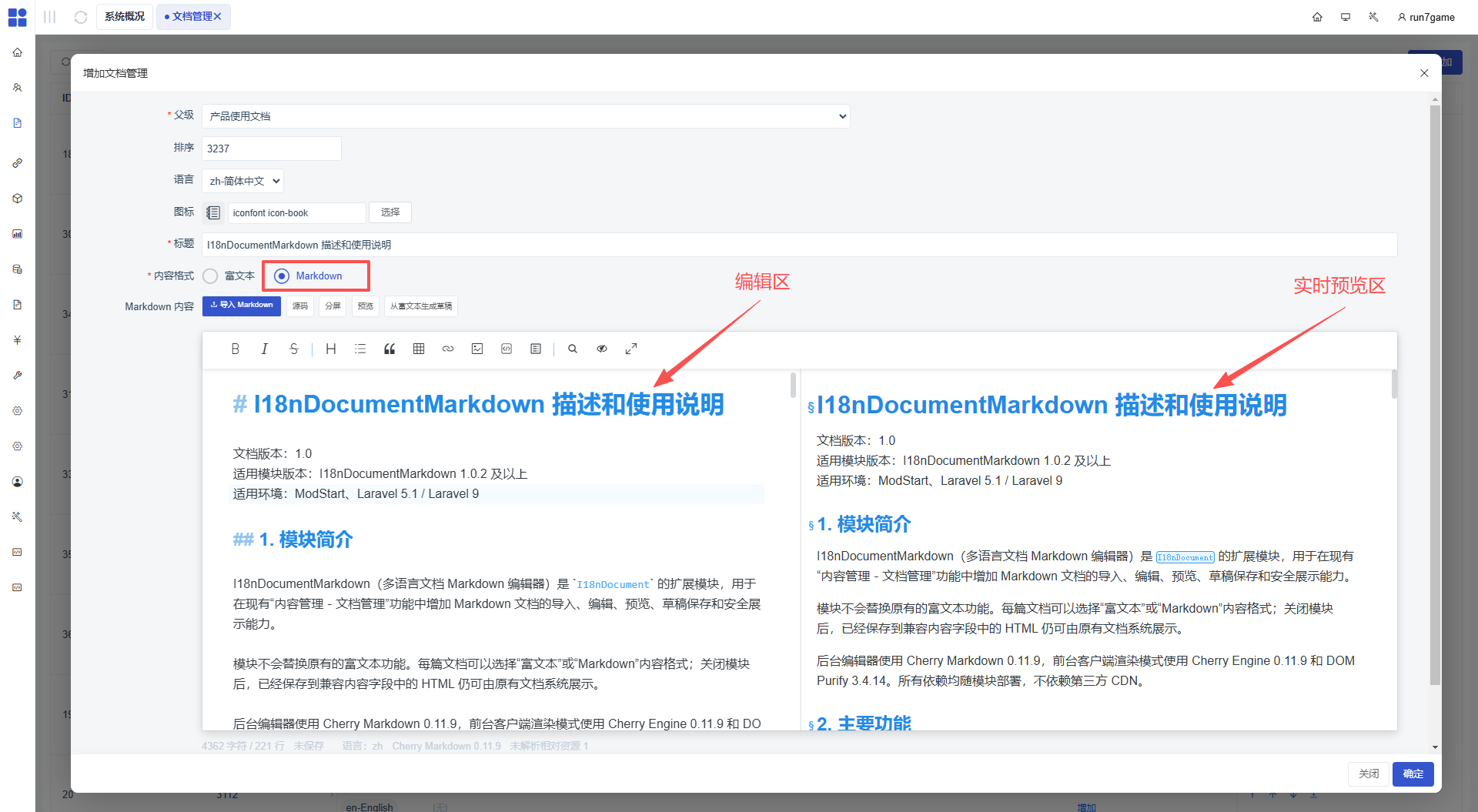This screenshot has width=1478, height=812.
Task: Insert a blockquote with the quote icon
Action: 390,349
